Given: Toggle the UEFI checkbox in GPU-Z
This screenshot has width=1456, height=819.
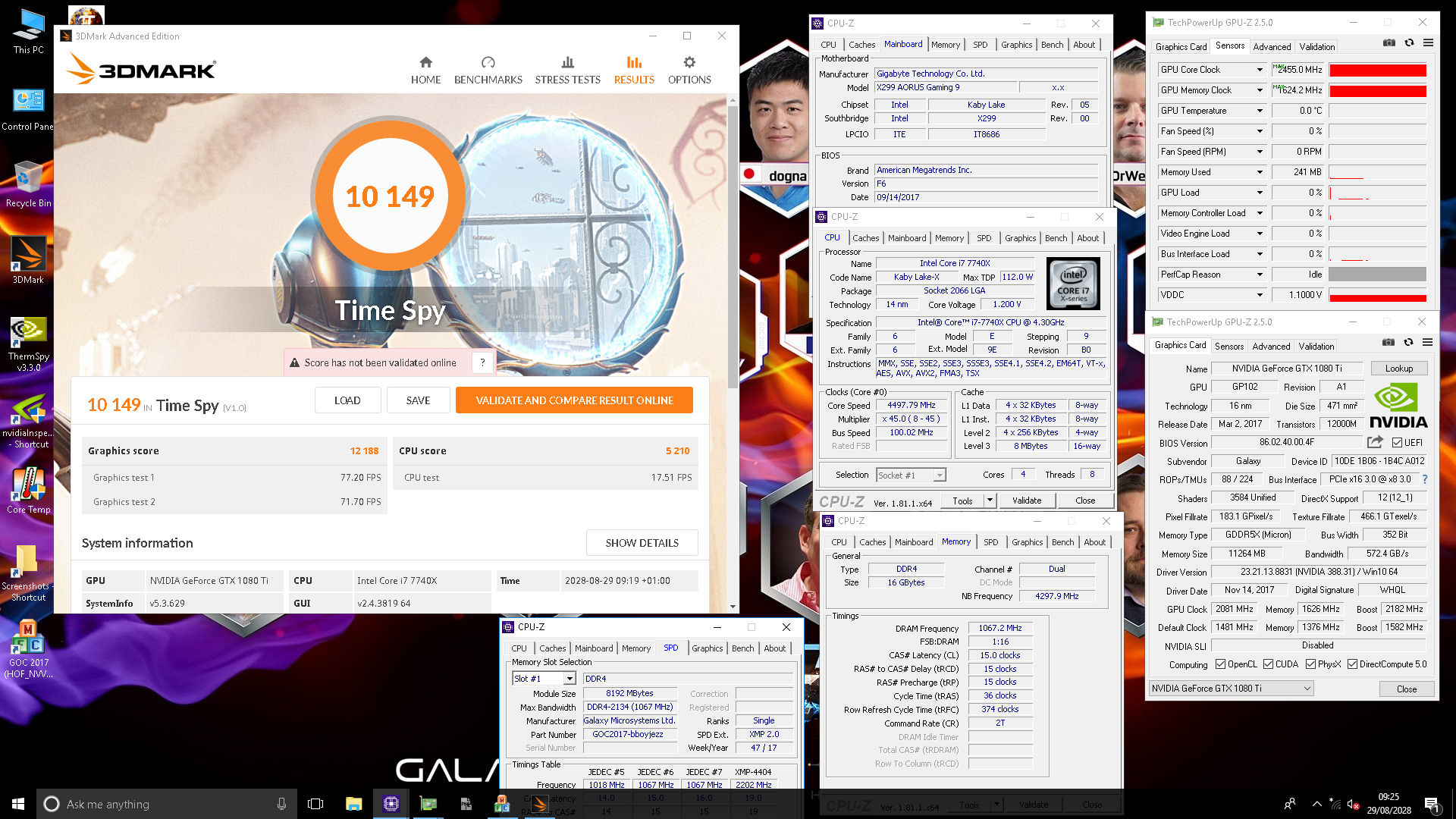Looking at the screenshot, I should coord(1397,443).
